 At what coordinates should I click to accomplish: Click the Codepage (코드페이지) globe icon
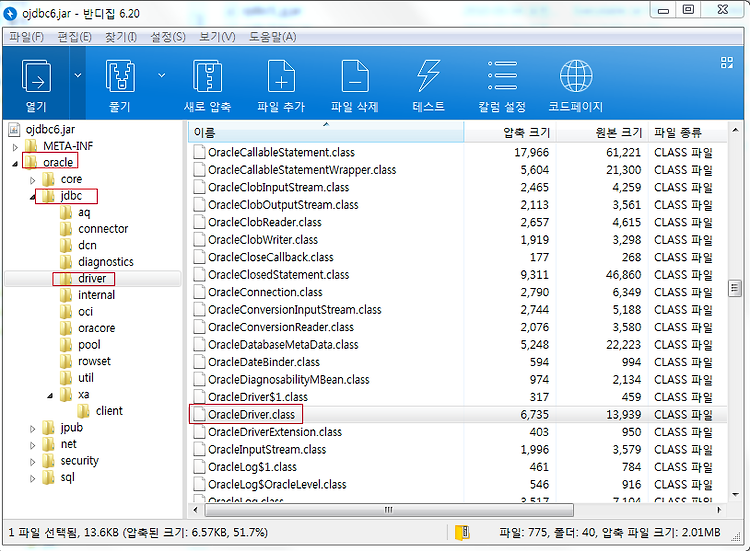(x=576, y=76)
